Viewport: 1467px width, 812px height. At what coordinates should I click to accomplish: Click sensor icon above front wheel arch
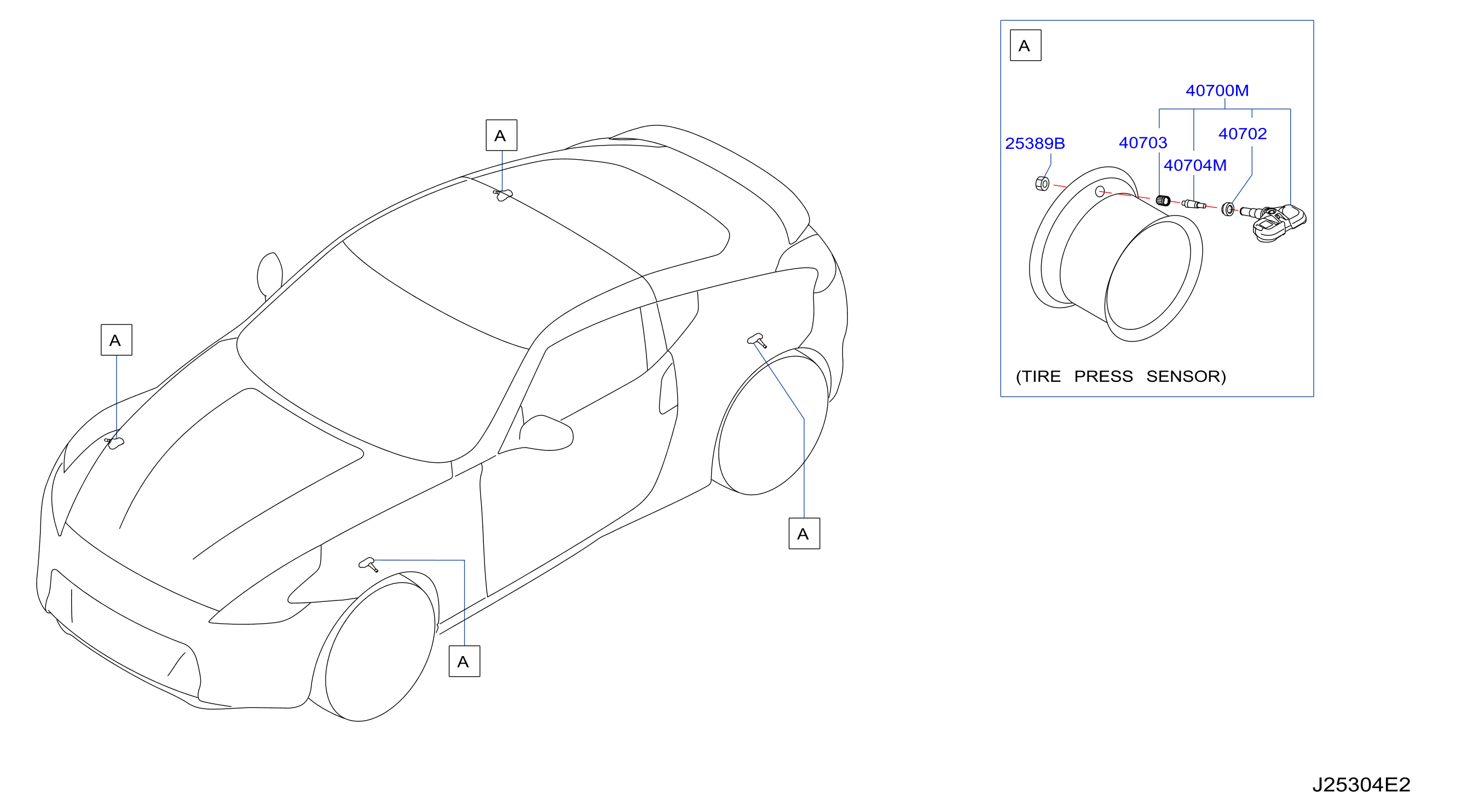pyautogui.click(x=368, y=565)
